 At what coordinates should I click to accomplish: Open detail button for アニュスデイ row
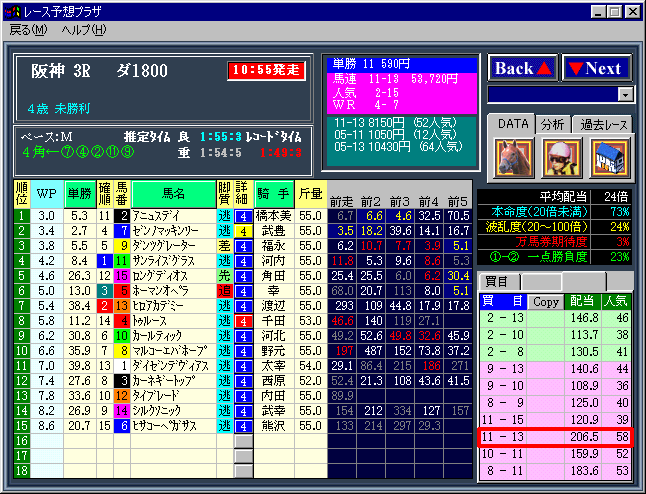coord(243,214)
